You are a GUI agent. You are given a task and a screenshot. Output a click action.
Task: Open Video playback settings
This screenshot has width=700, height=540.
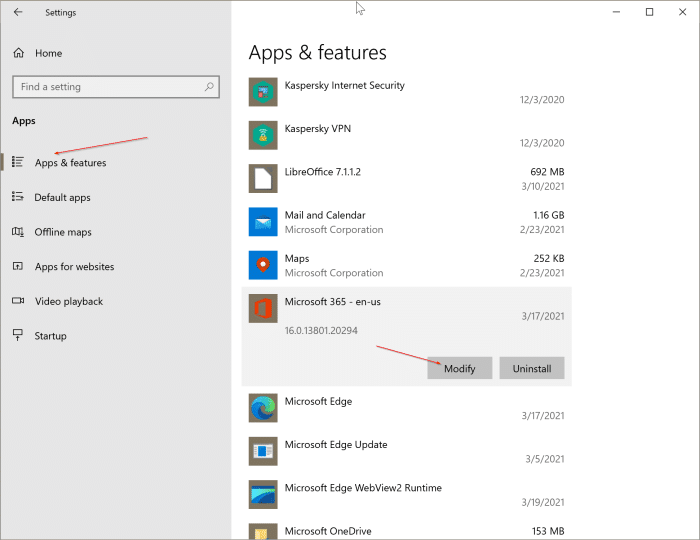[68, 301]
